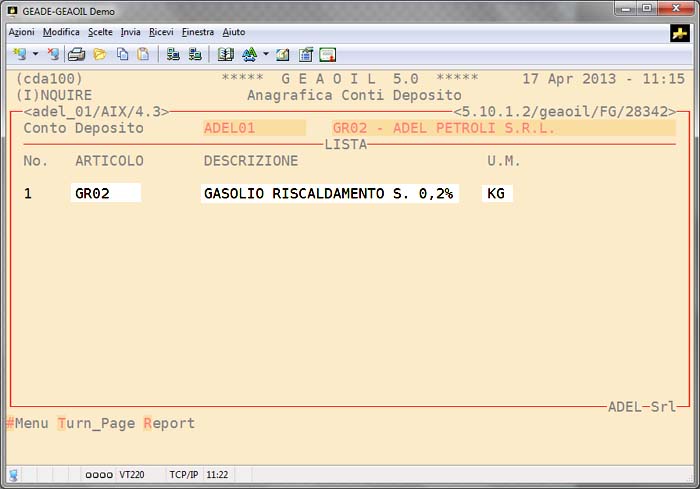Image resolution: width=700 pixels, height=489 pixels.
Task: Click the open folder toolbar icon
Action: pos(99,54)
